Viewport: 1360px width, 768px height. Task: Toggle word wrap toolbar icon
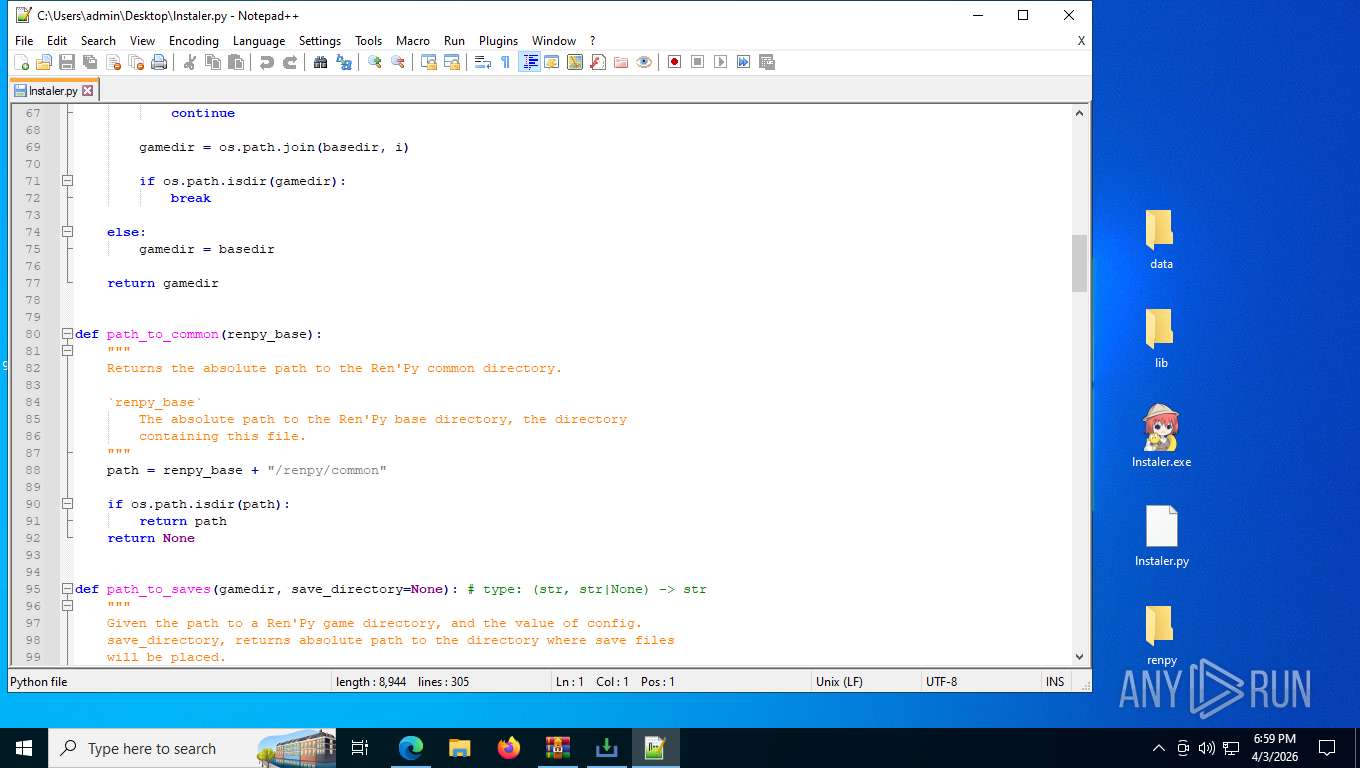click(x=483, y=62)
